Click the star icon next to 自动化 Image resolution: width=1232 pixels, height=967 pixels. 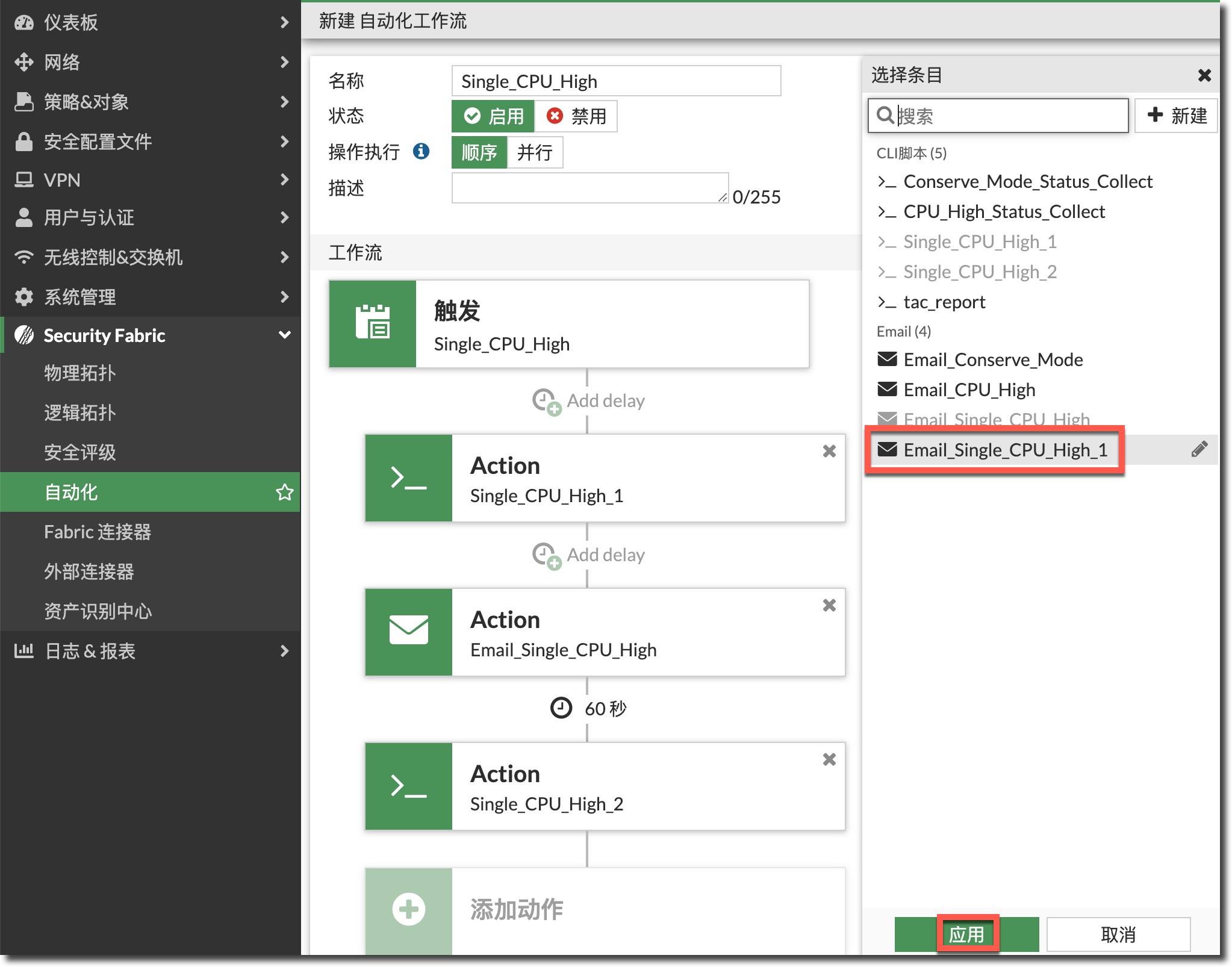point(284,492)
